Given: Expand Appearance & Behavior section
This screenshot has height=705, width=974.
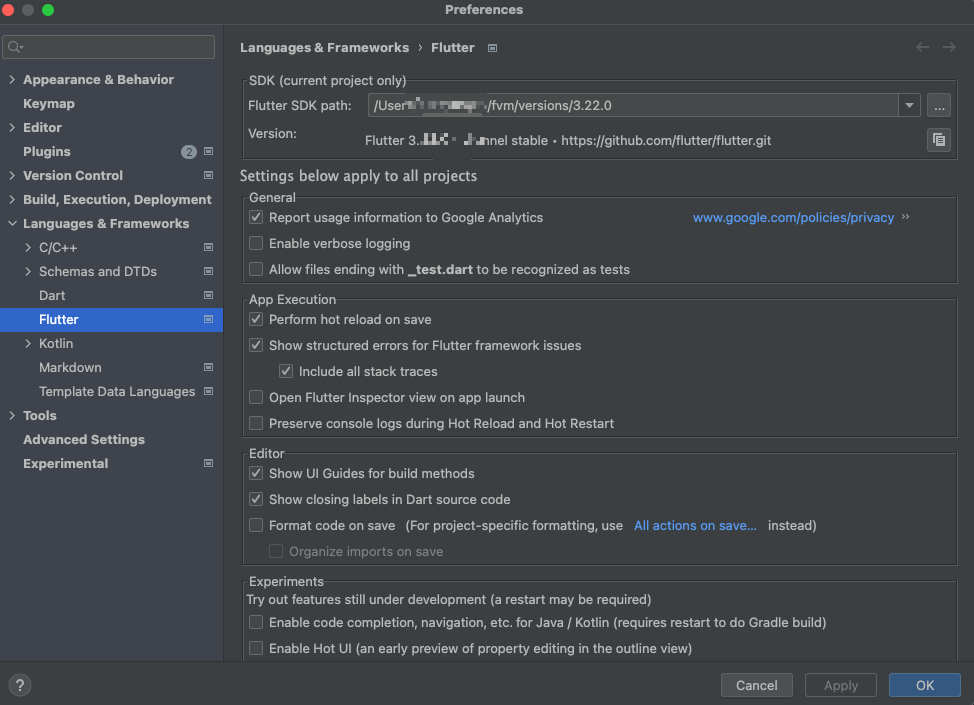Looking at the screenshot, I should tap(12, 80).
